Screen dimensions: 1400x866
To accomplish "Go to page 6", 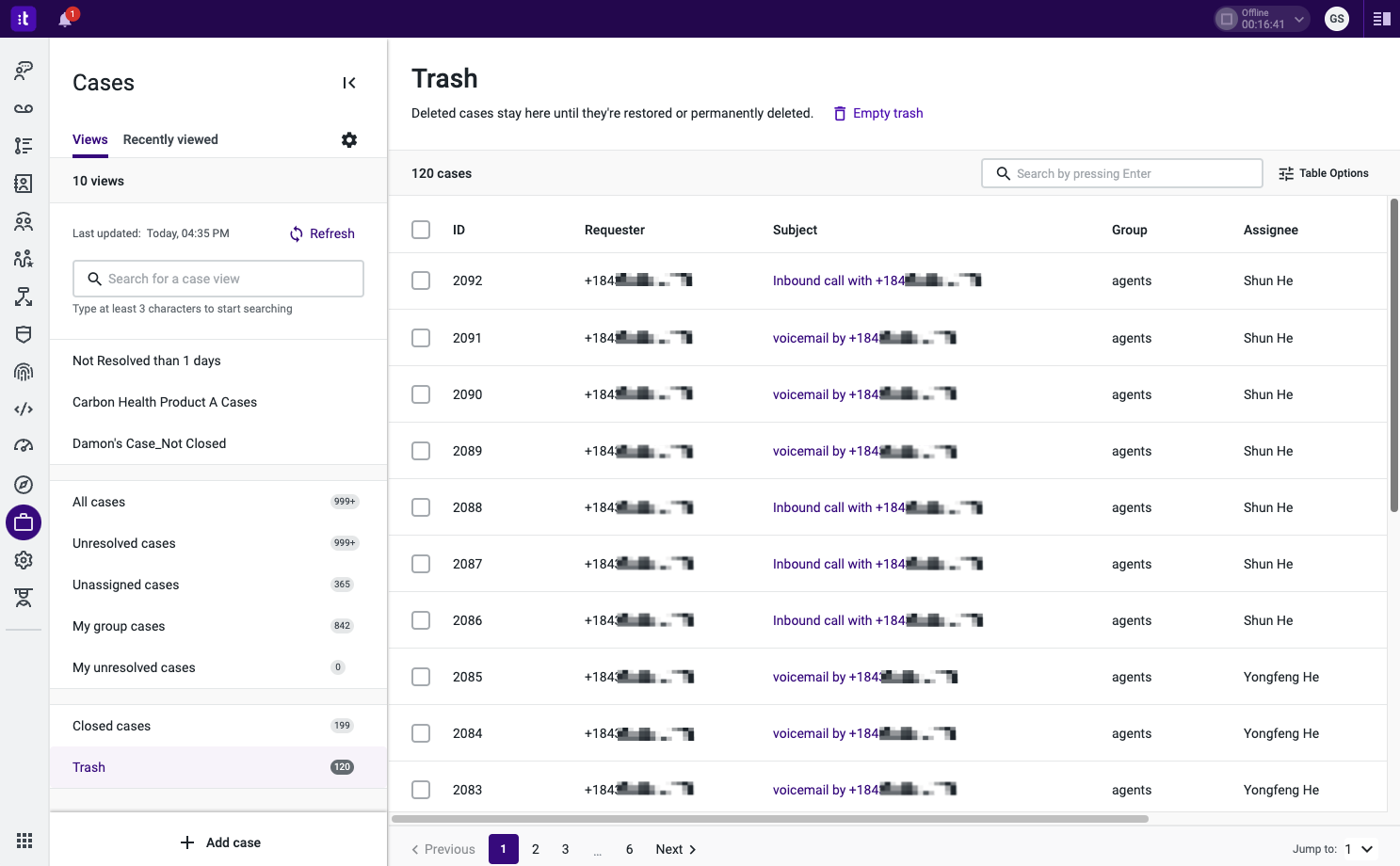I will (x=630, y=849).
